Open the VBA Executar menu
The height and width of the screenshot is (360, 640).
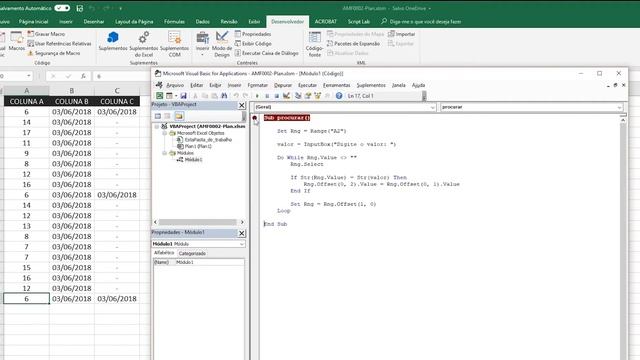click(307, 85)
